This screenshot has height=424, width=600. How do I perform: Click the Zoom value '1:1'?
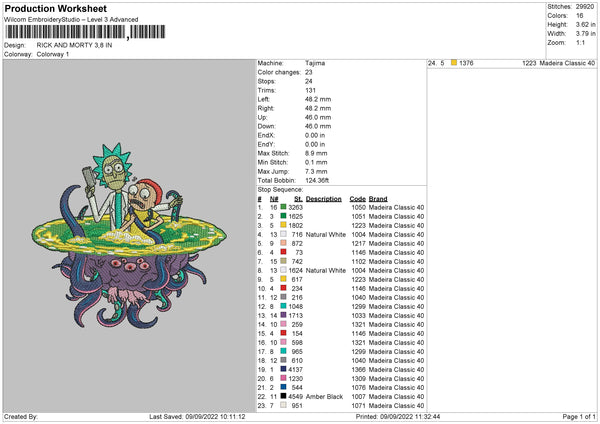pos(580,42)
